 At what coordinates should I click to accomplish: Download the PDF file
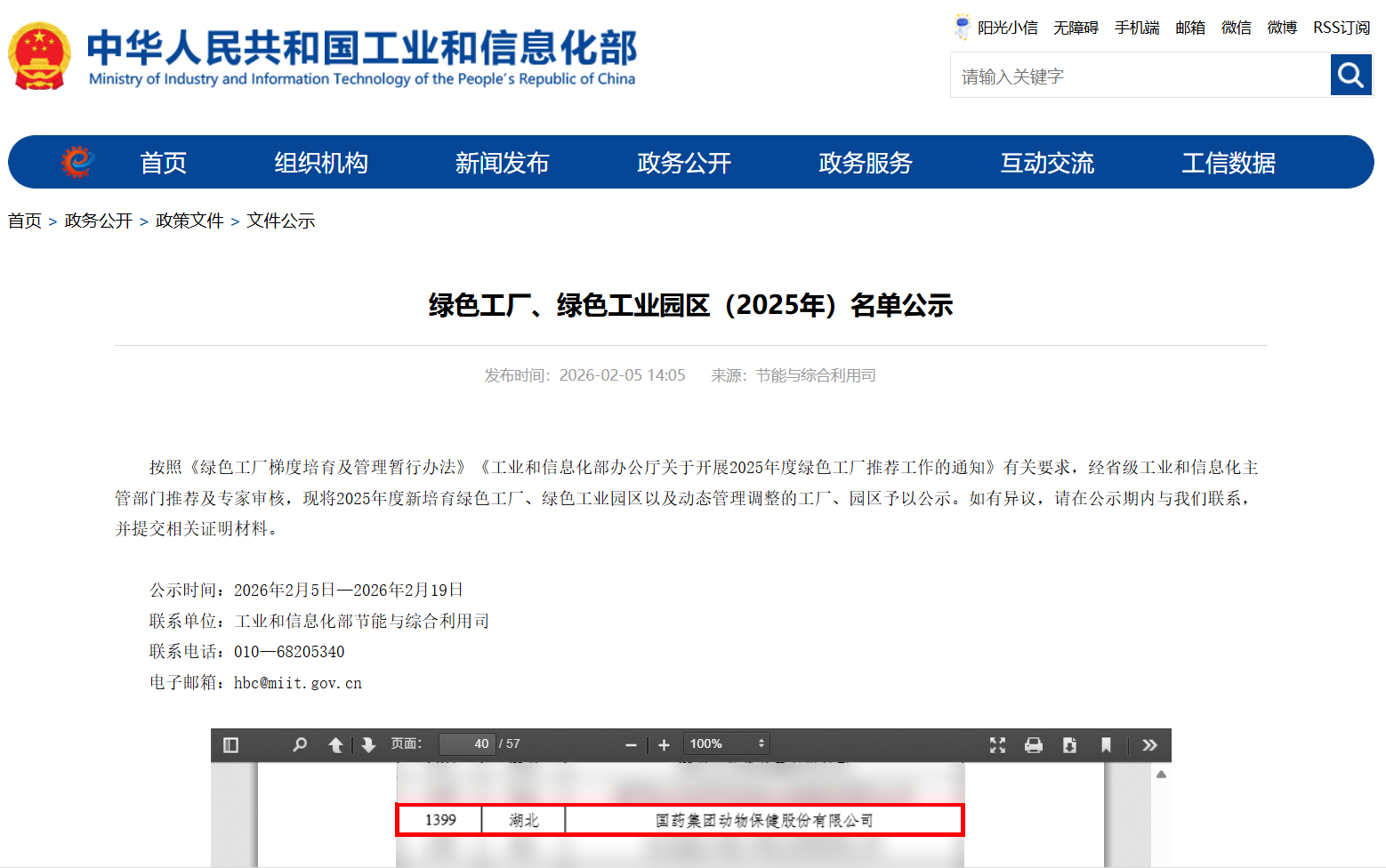point(1069,745)
